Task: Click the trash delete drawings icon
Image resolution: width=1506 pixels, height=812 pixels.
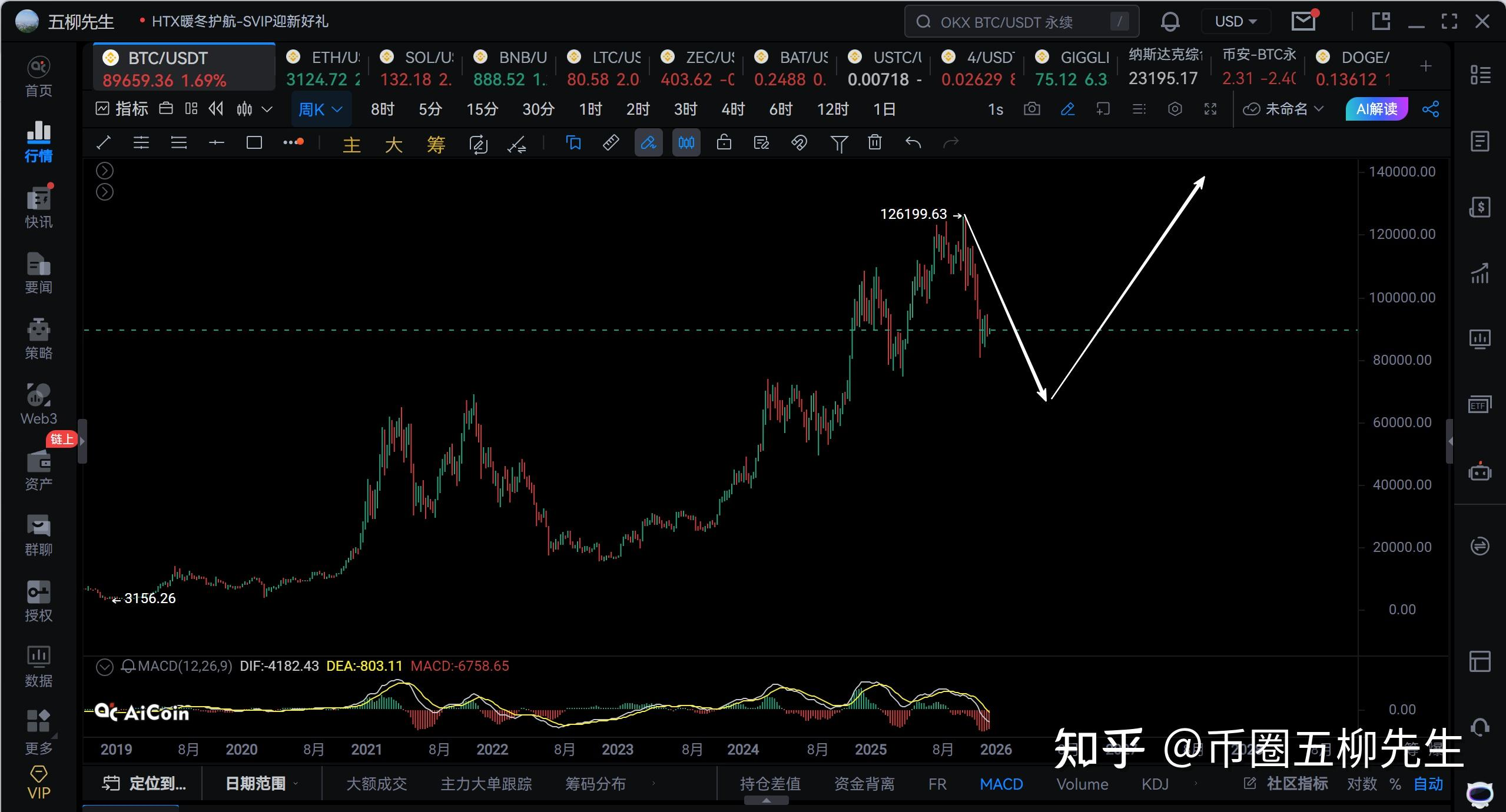Action: pos(875,143)
